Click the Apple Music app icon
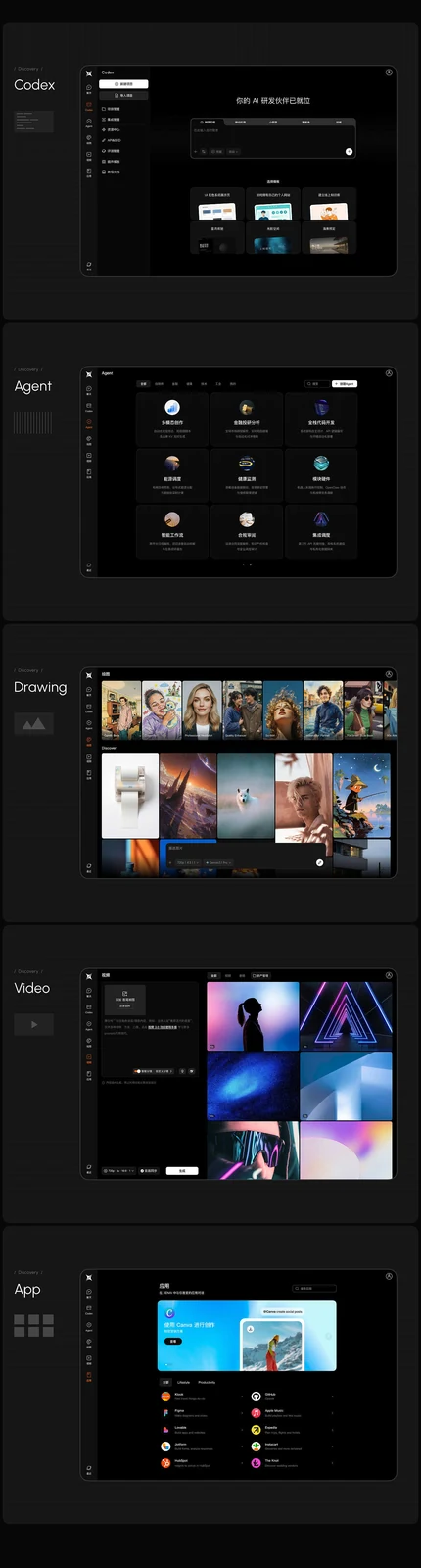 [x=256, y=1412]
